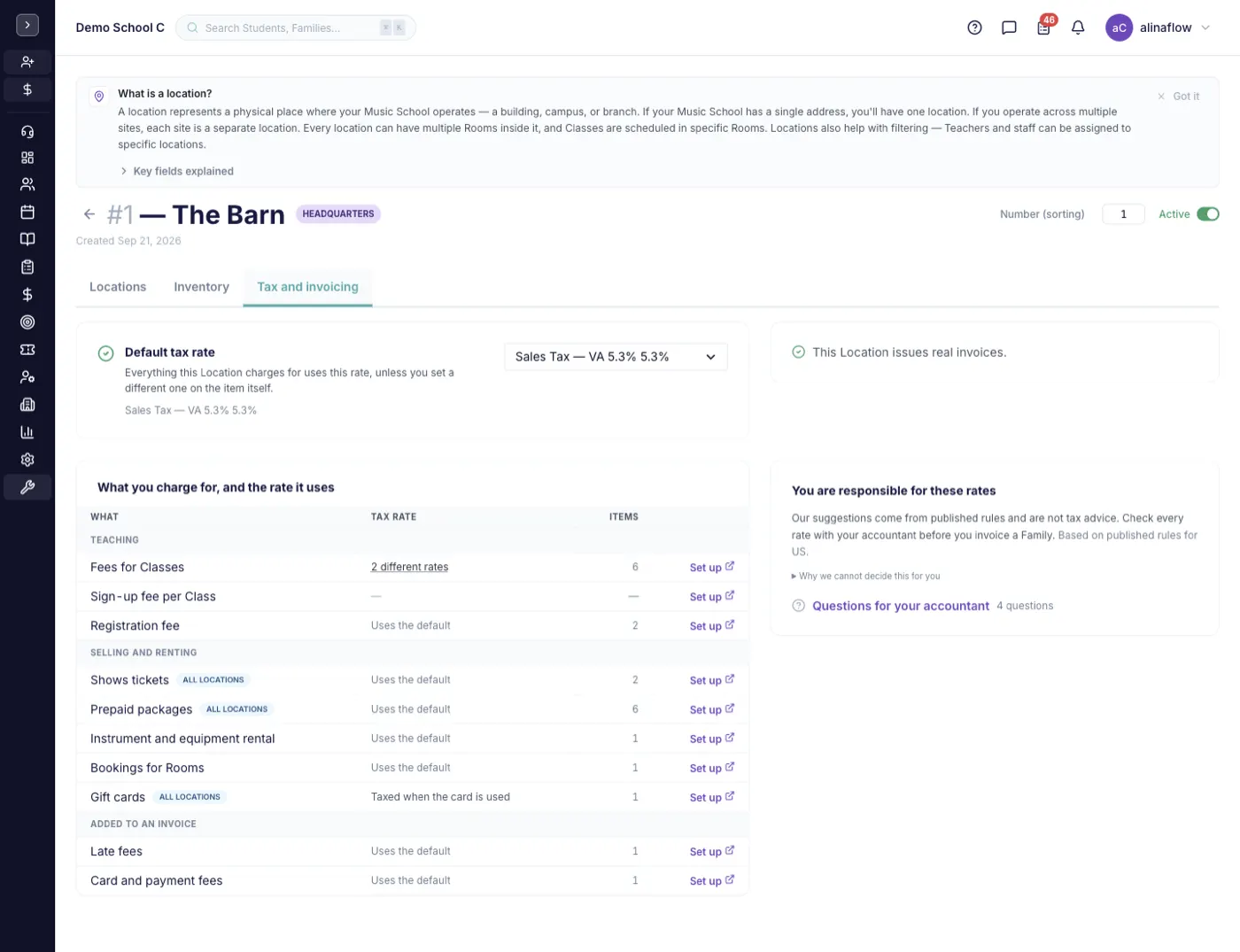Screen dimensions: 1240x952
Task: Click Set up for Registration fee
Action: tap(712, 626)
